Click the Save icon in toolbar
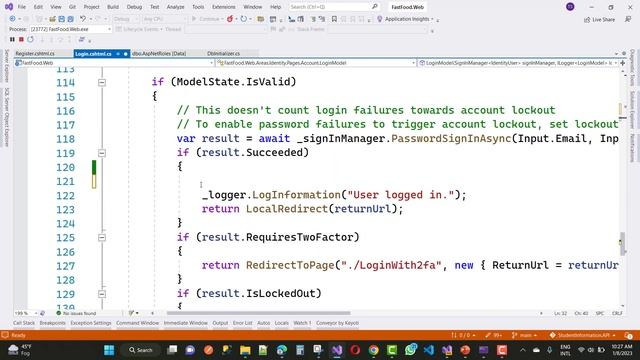The image size is (640, 360). (x=61, y=19)
